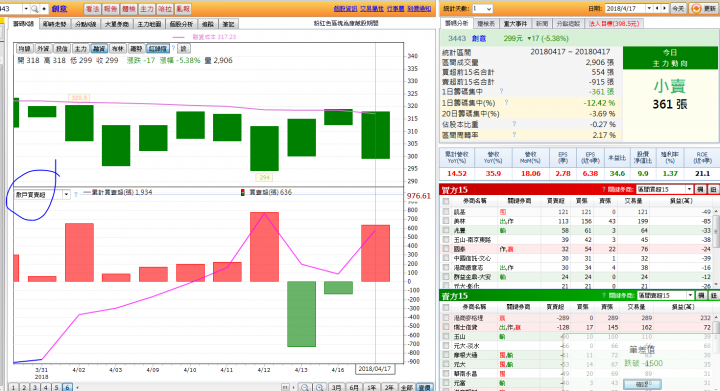The width and height of the screenshot is (720, 391).
Task: Toggle the 均線 chart overlay
Action: [24, 49]
